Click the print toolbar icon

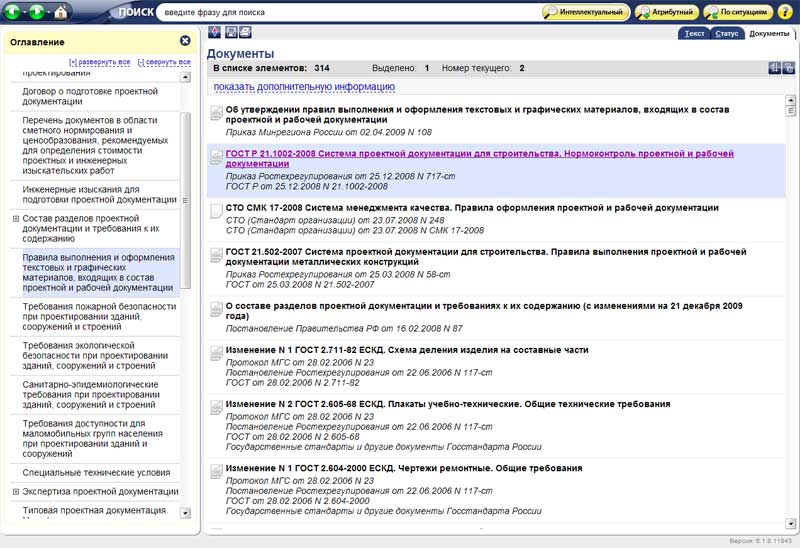245,33
